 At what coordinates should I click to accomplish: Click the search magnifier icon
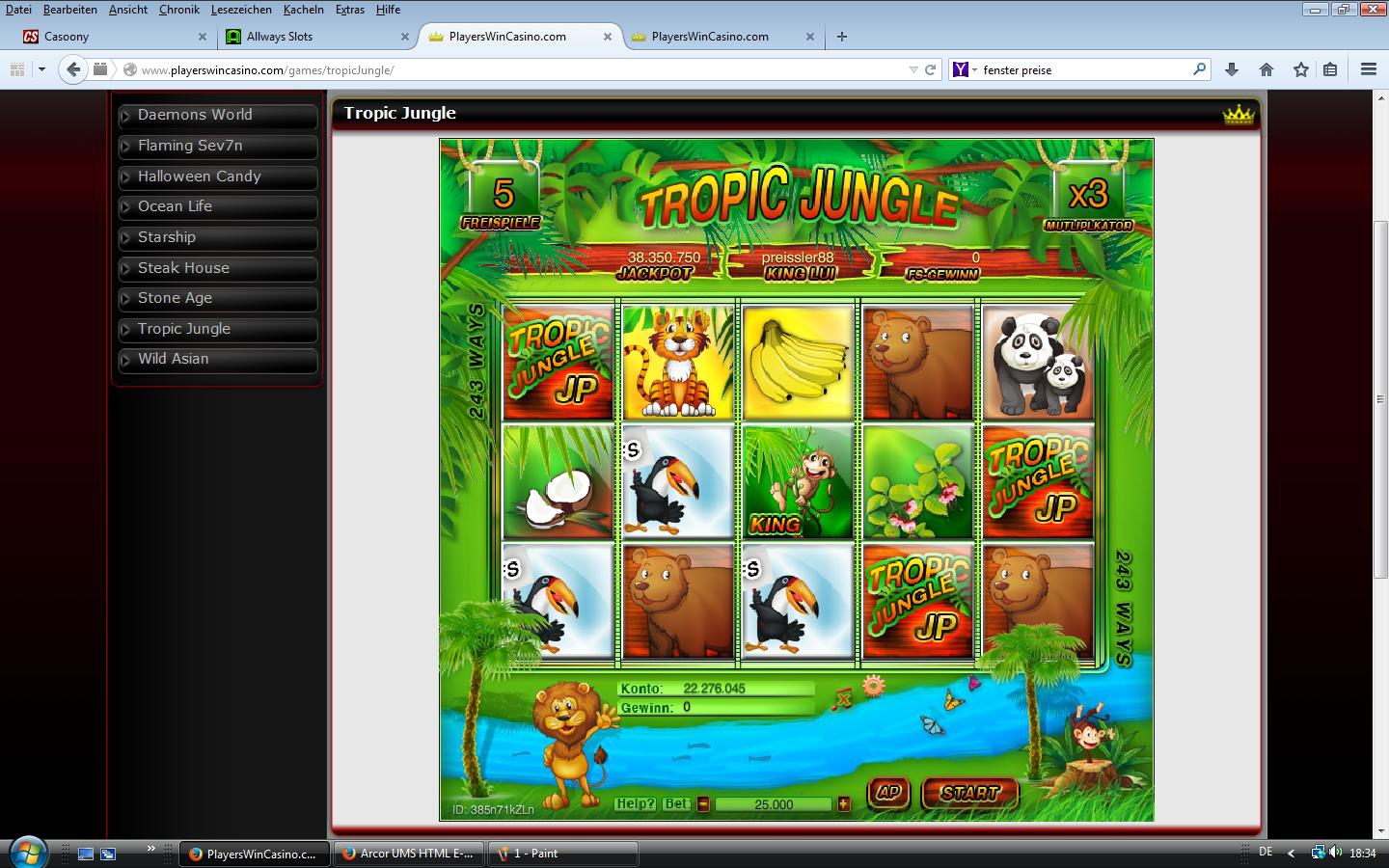pos(1199,69)
